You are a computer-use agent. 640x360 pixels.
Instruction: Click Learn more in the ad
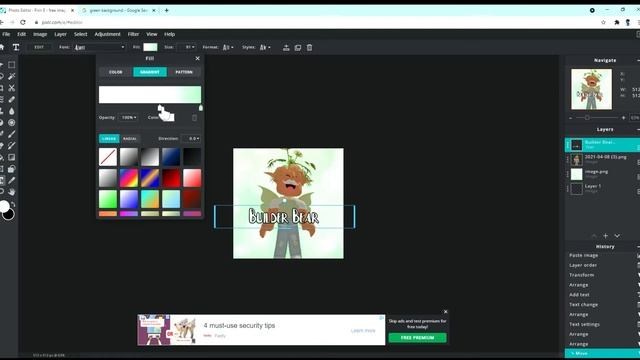pyautogui.click(x=363, y=330)
